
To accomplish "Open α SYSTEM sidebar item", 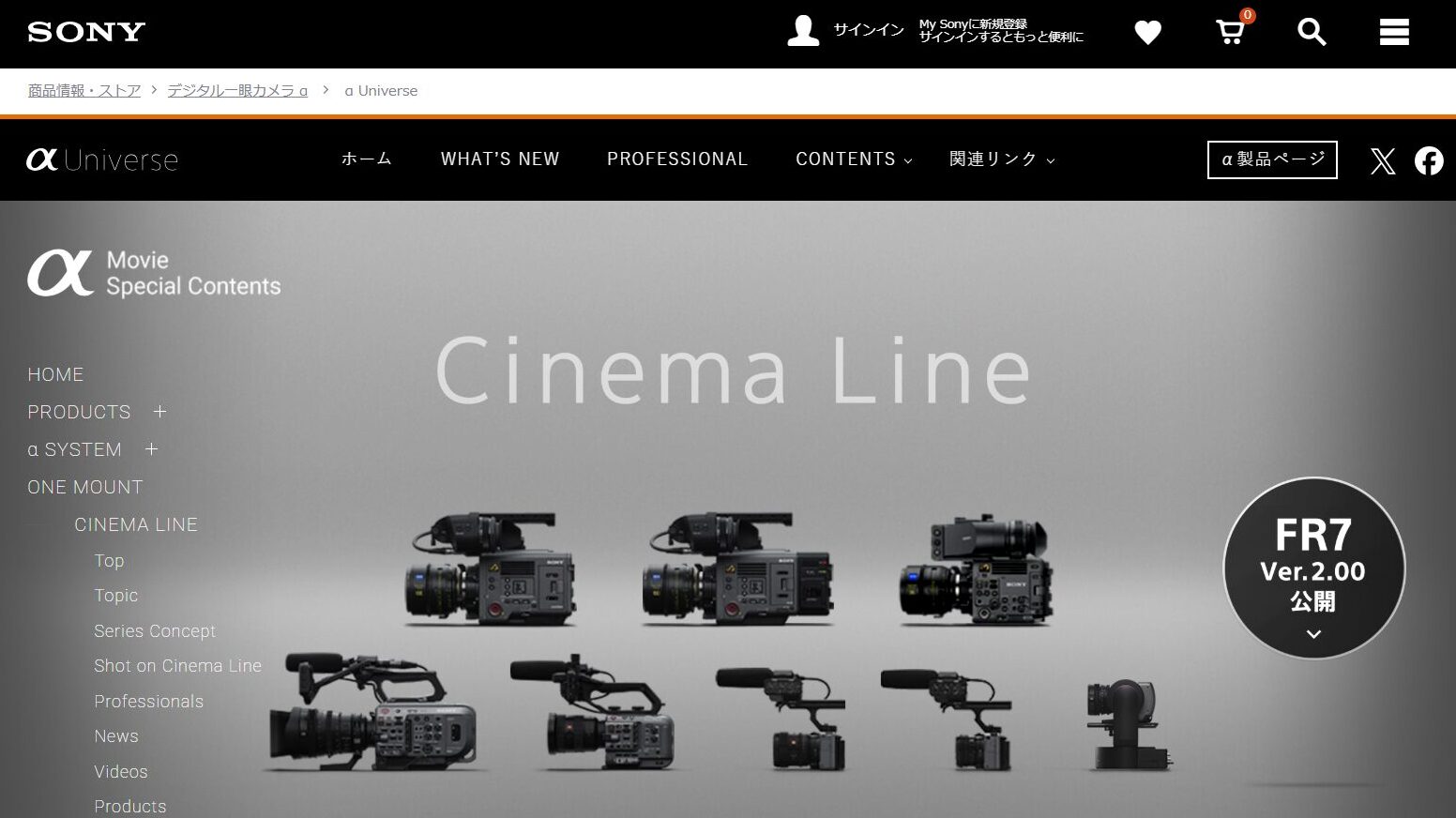I will [x=75, y=449].
